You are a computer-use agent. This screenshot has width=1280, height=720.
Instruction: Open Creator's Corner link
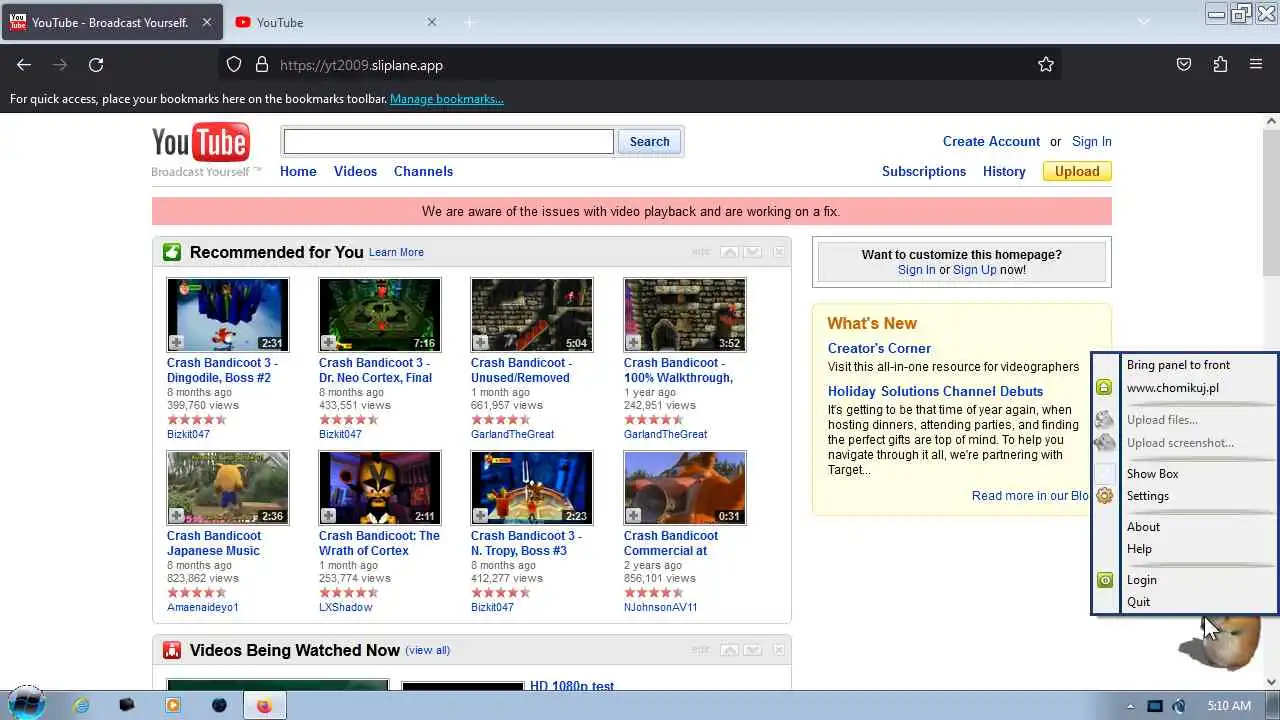(x=879, y=348)
